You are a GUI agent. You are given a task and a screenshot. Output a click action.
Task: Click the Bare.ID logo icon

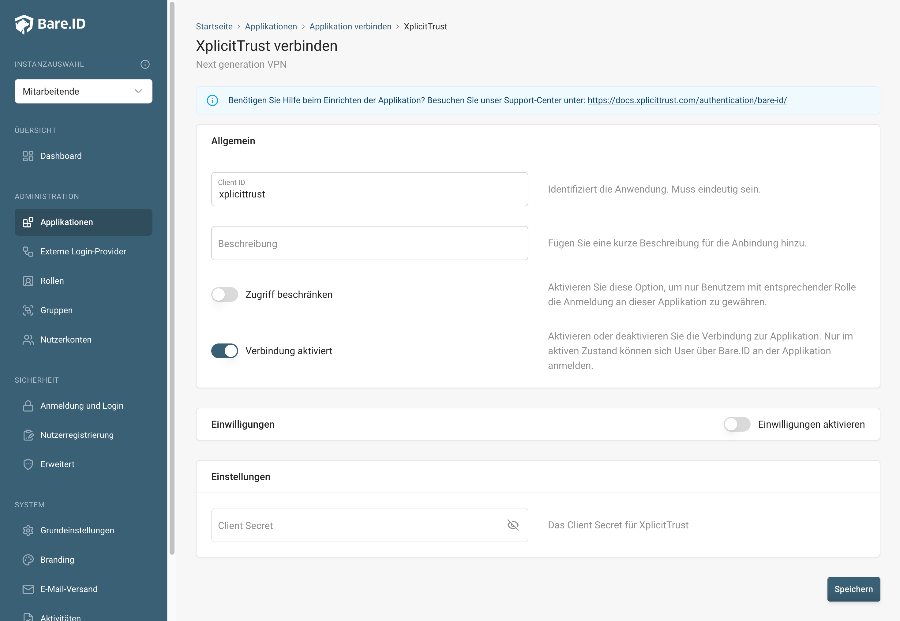coord(24,24)
